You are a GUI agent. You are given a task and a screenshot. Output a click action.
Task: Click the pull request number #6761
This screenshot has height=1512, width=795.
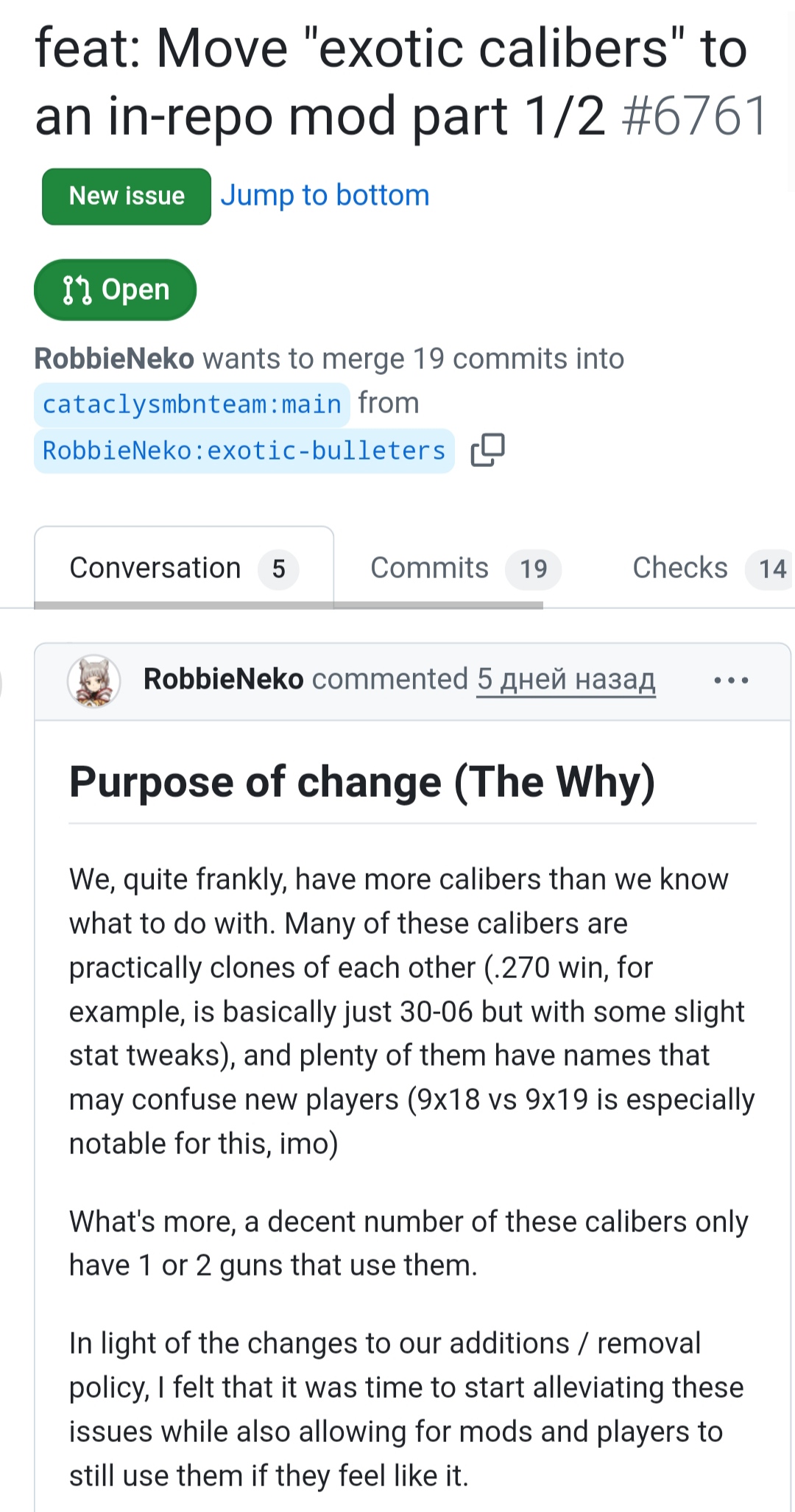[x=694, y=116]
